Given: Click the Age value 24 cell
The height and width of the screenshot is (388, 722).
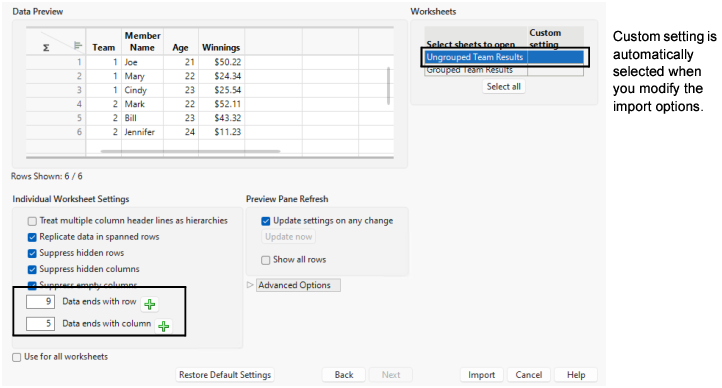Looking at the screenshot, I should [180, 132].
